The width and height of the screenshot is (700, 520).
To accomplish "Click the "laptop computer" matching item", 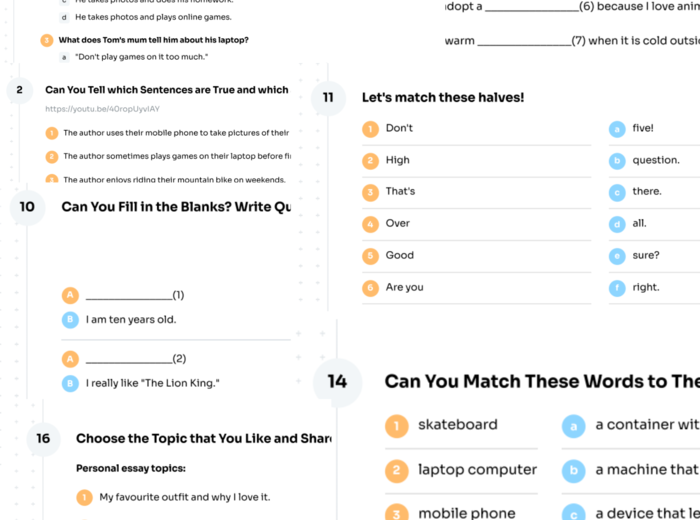I will [477, 470].
